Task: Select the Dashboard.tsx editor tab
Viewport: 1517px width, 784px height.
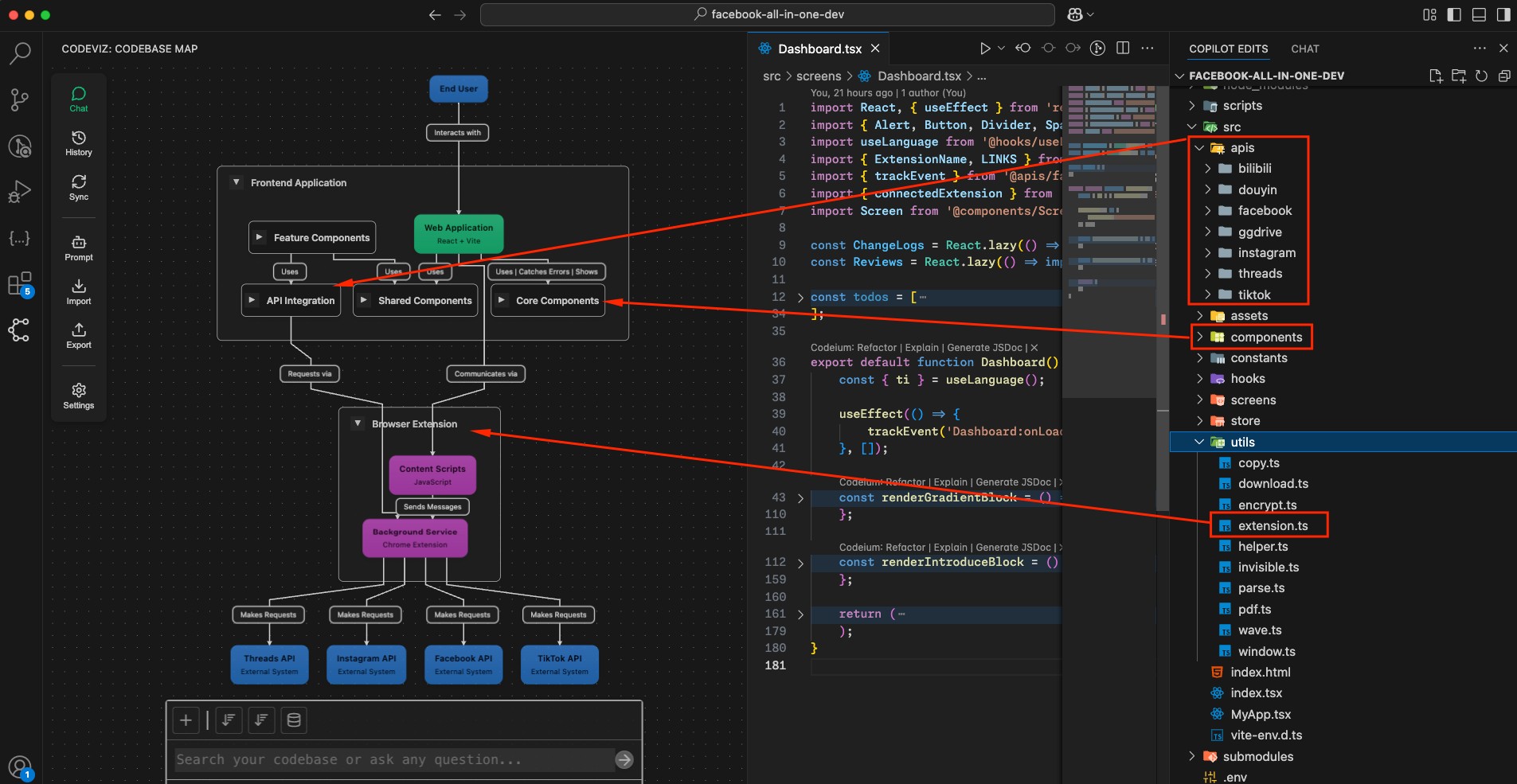Action: (819, 49)
